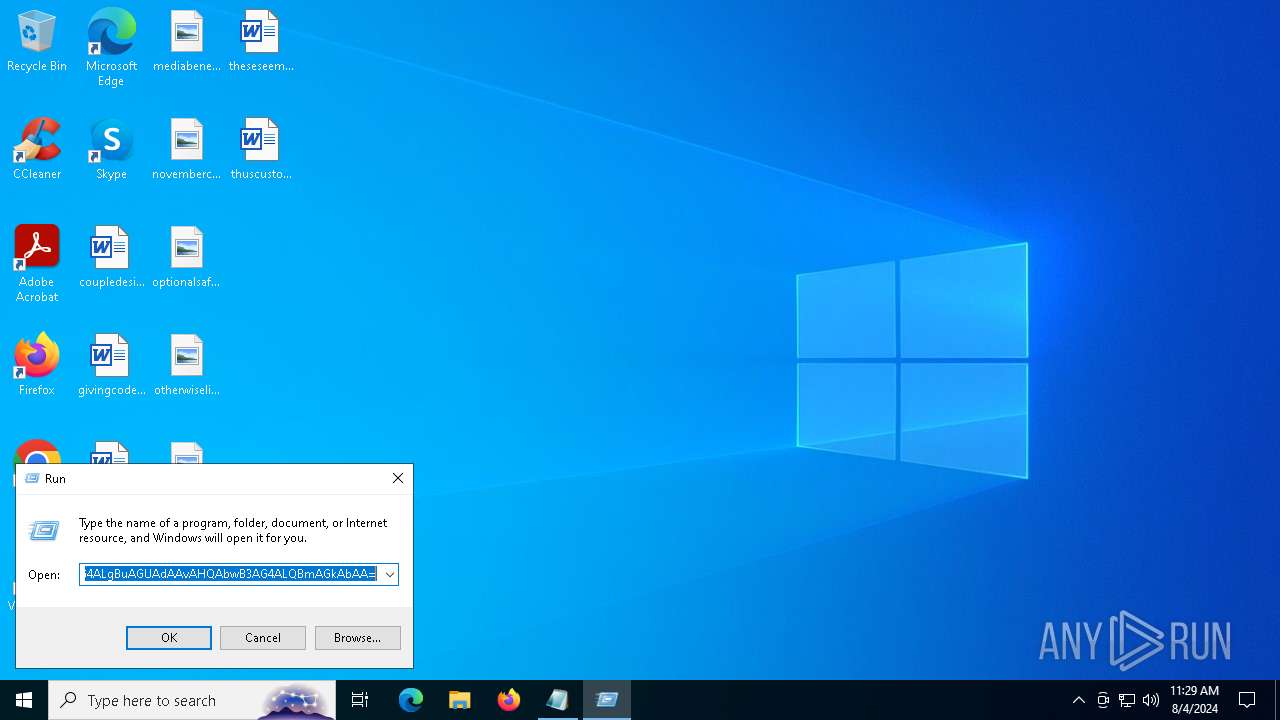Open the Recycle Bin desktop icon
The image size is (1280, 720).
(37, 42)
